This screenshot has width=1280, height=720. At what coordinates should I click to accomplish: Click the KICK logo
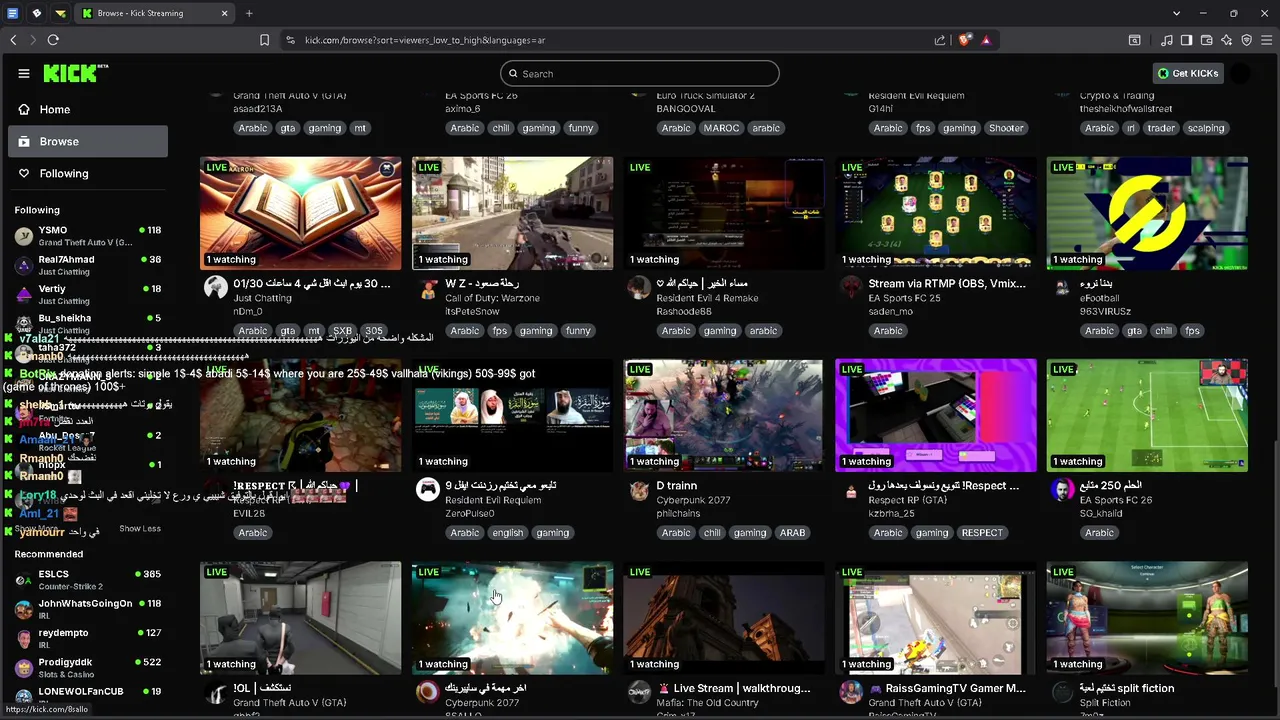76,73
